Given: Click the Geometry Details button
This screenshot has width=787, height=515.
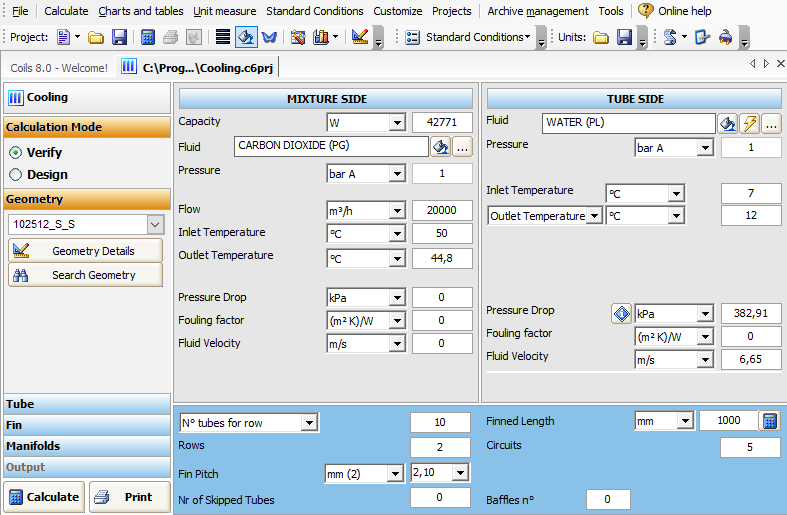Looking at the screenshot, I should (85, 250).
